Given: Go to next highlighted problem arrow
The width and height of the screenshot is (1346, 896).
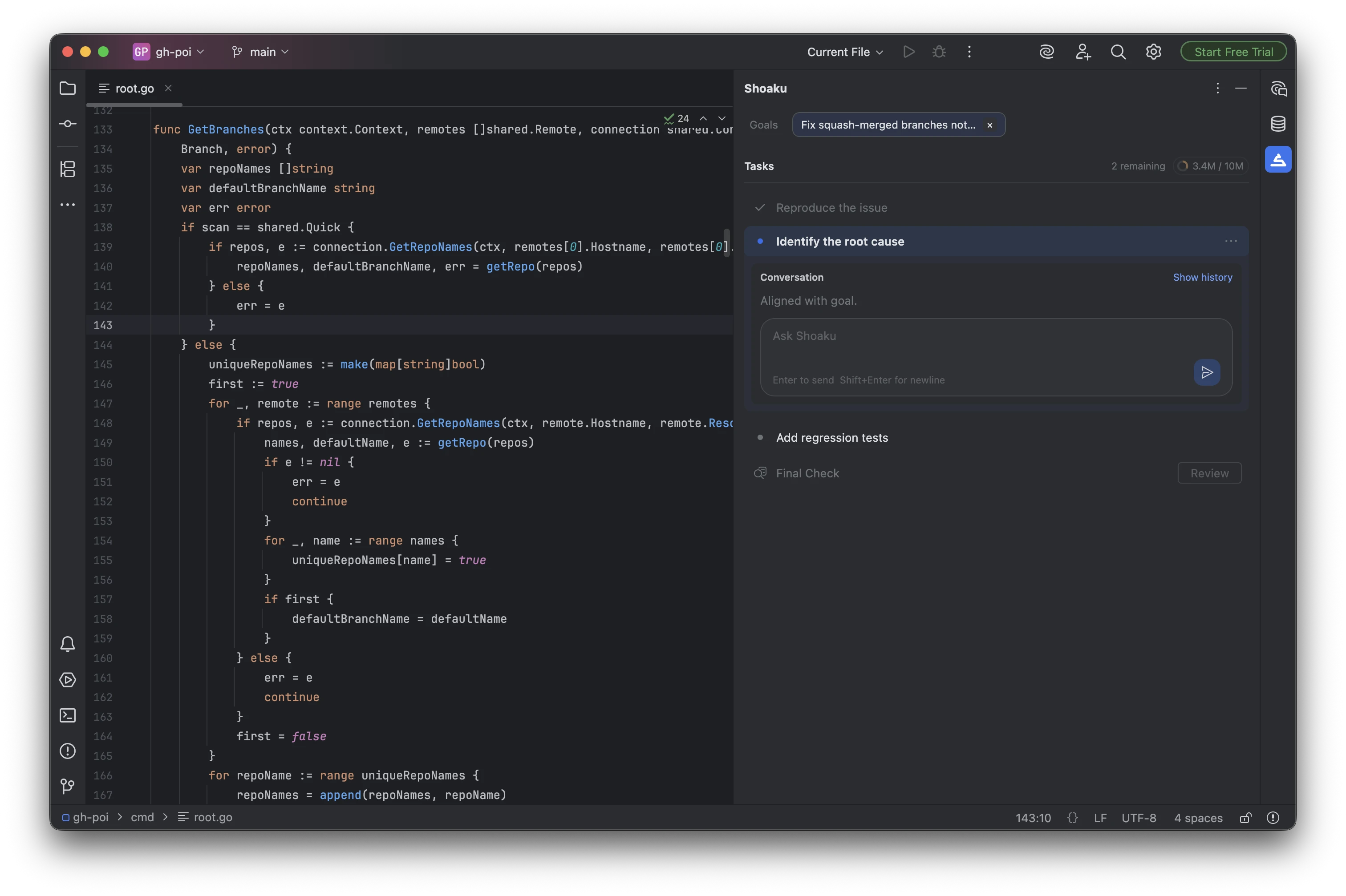Looking at the screenshot, I should point(722,118).
